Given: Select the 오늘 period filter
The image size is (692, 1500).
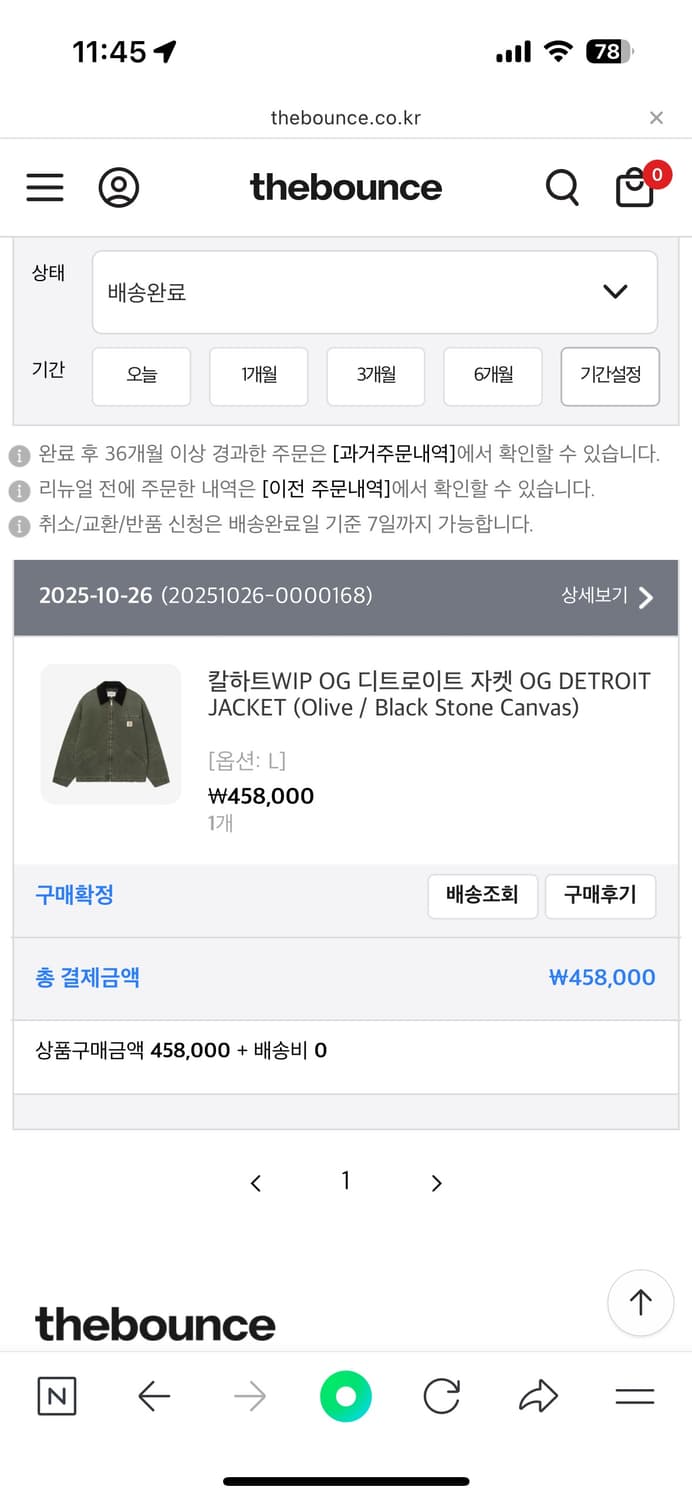Looking at the screenshot, I should [141, 377].
